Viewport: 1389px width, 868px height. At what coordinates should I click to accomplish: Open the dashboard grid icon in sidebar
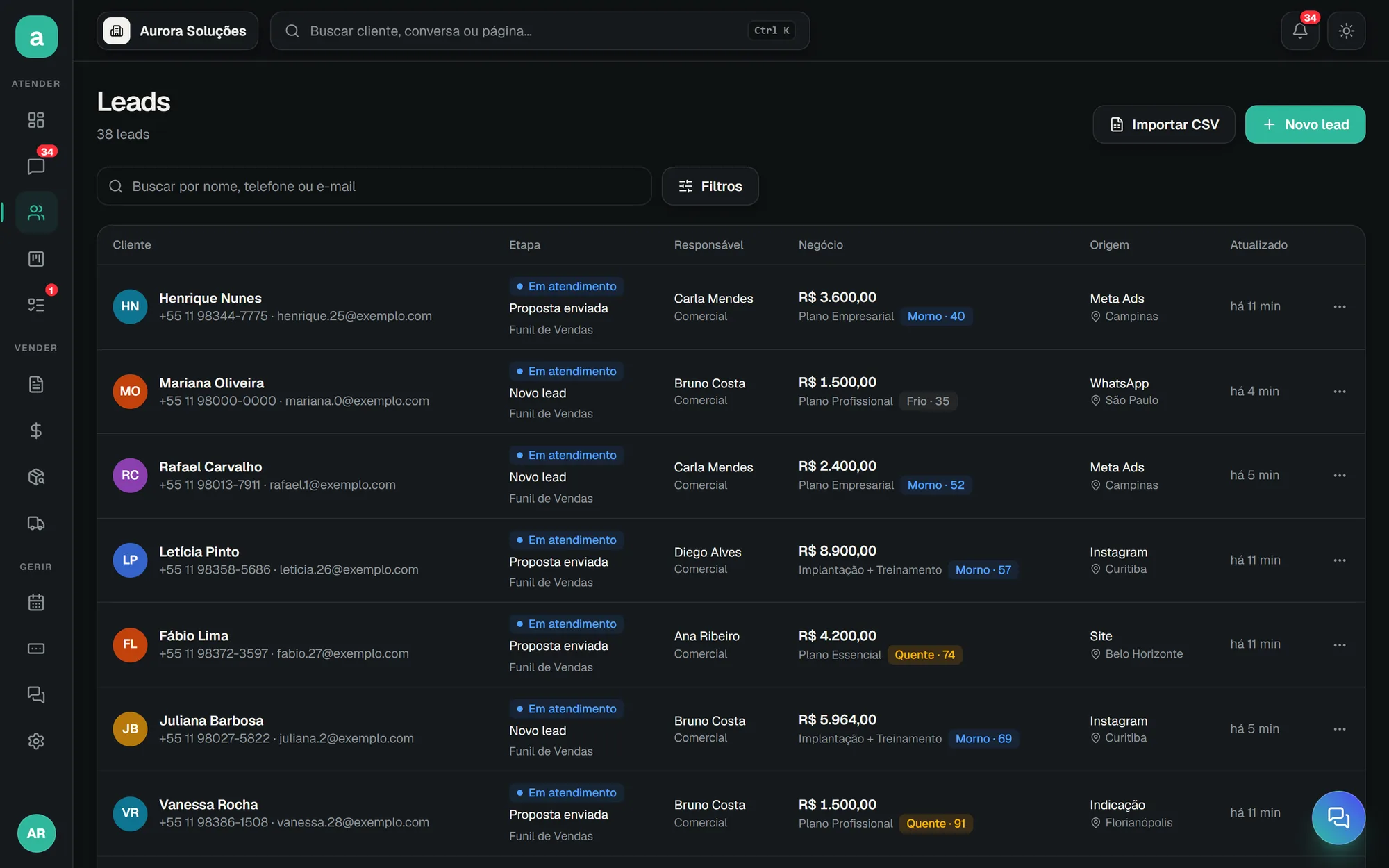pyautogui.click(x=36, y=120)
